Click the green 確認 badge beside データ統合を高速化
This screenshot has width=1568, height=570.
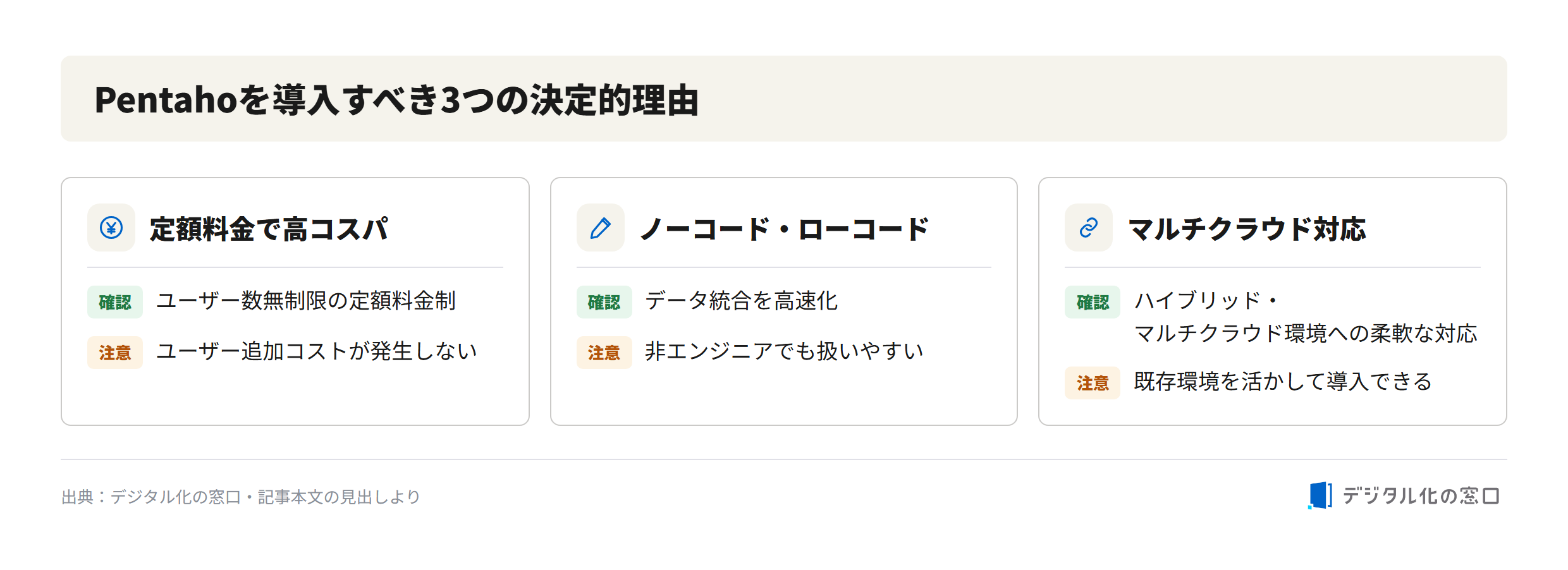(x=604, y=302)
